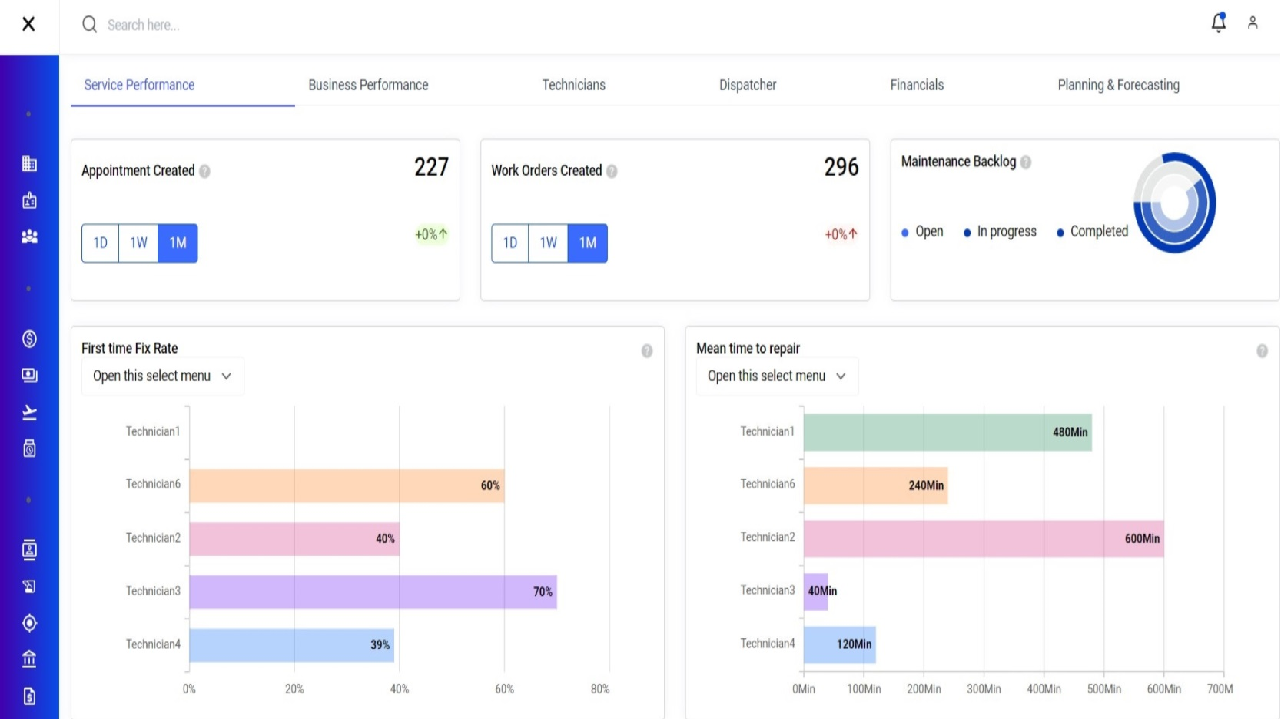Open the First time Fix Rate select menu

click(x=162, y=376)
